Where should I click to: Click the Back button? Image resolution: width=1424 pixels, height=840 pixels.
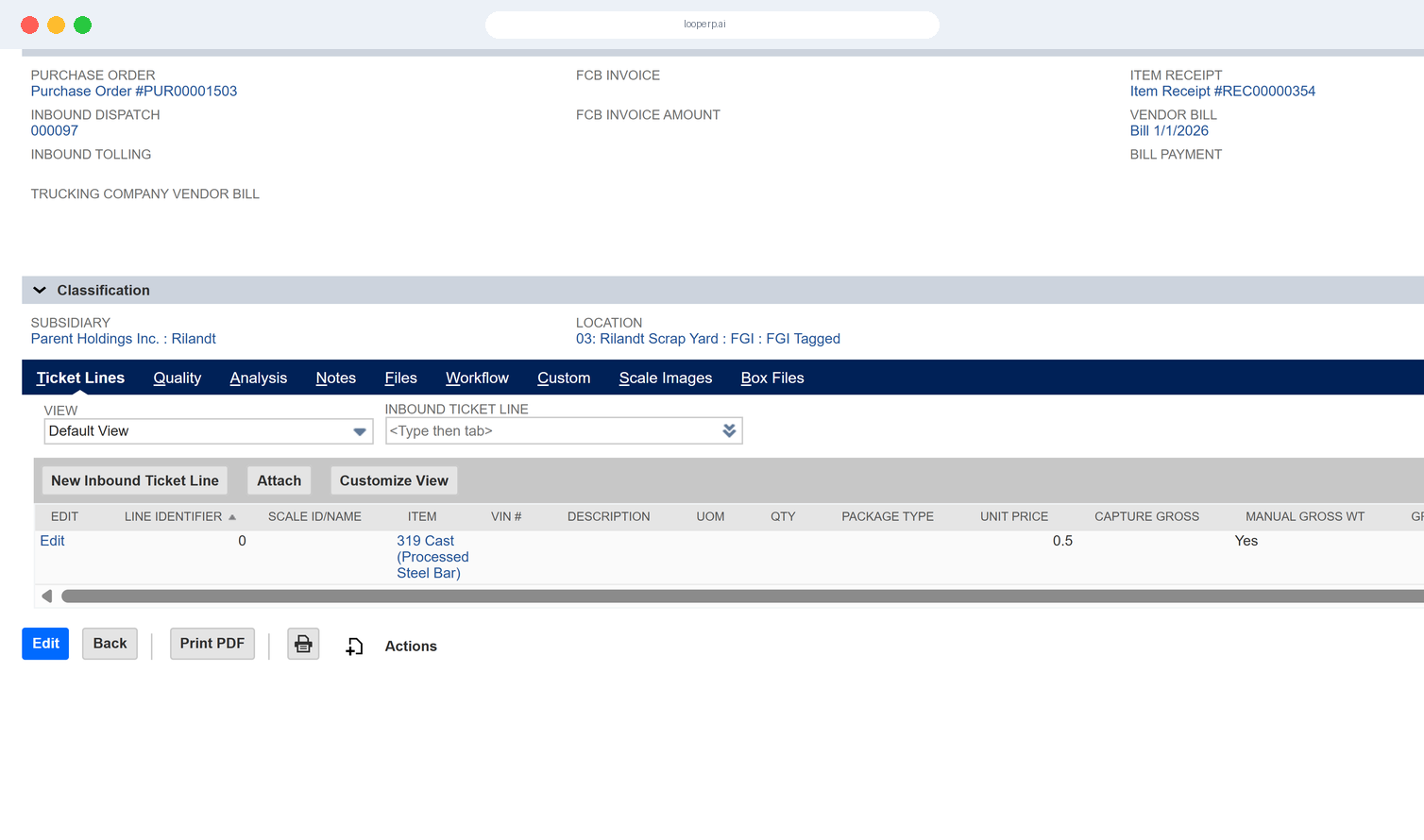pos(110,644)
